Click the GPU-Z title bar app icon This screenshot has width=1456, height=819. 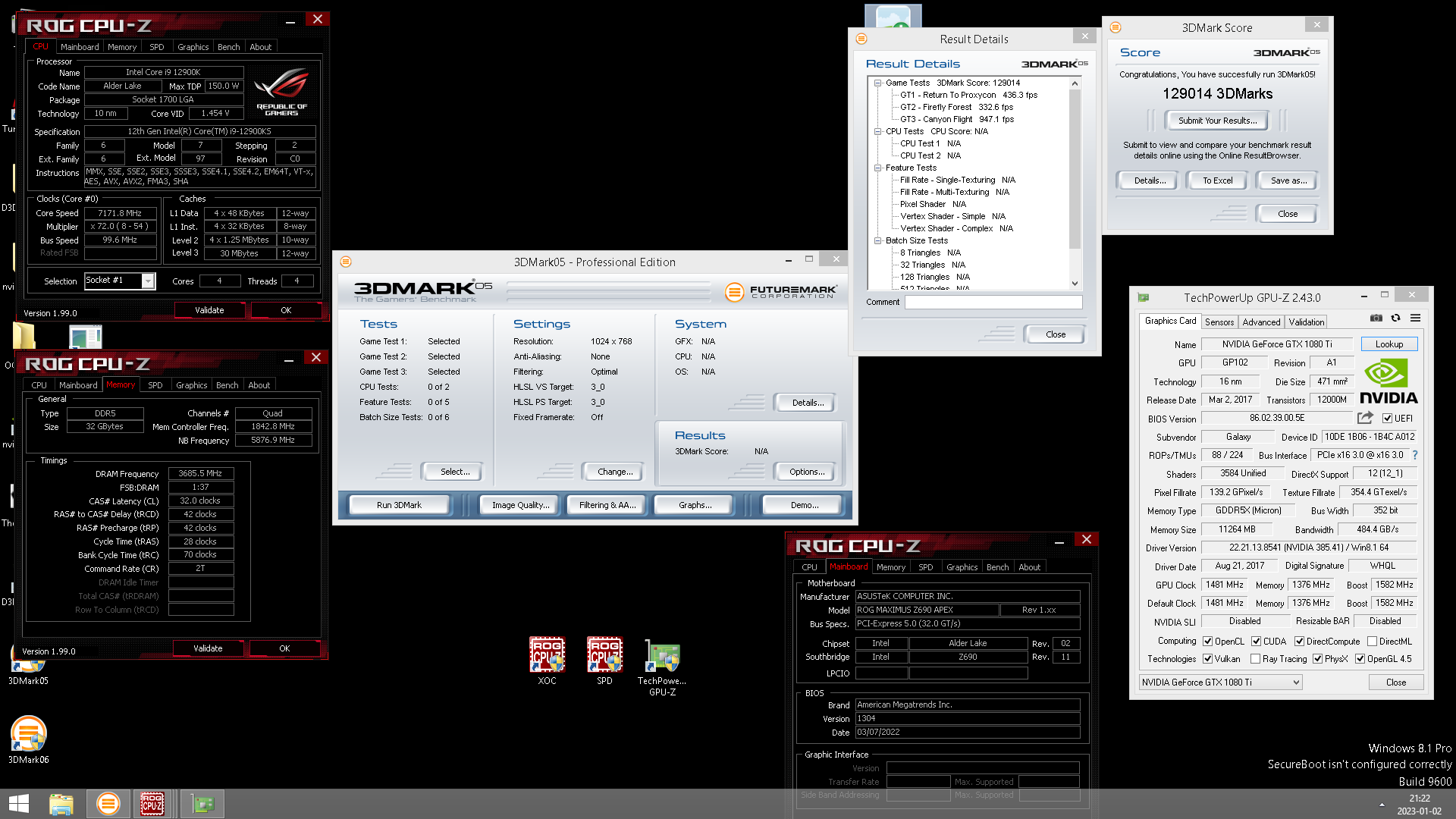click(x=1144, y=297)
